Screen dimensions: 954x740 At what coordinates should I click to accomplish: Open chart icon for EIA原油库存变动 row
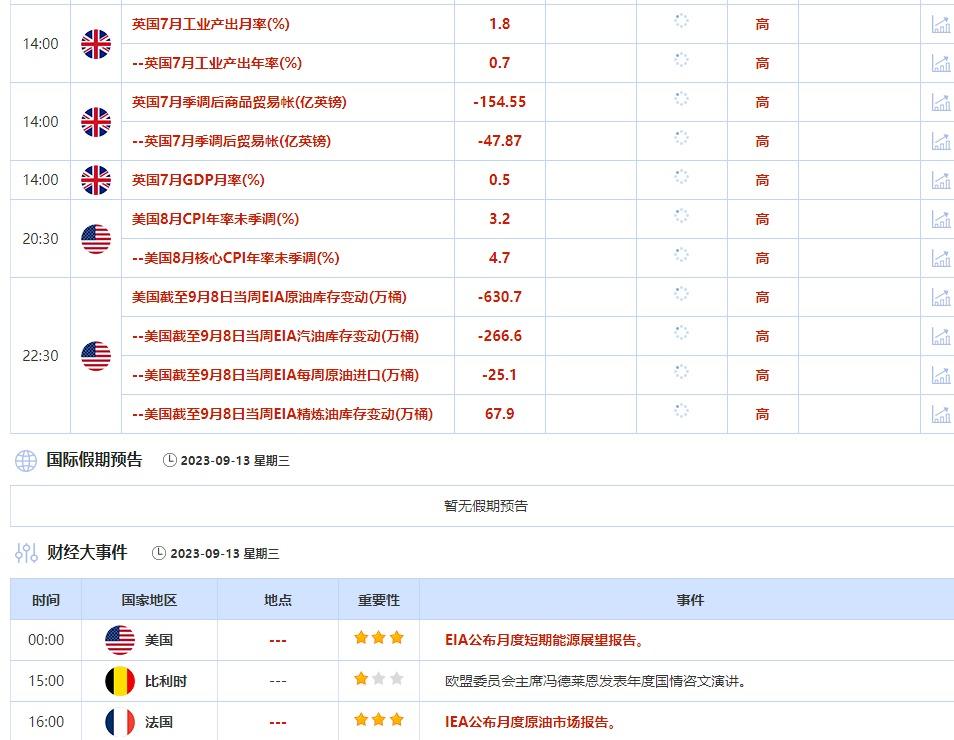point(940,297)
